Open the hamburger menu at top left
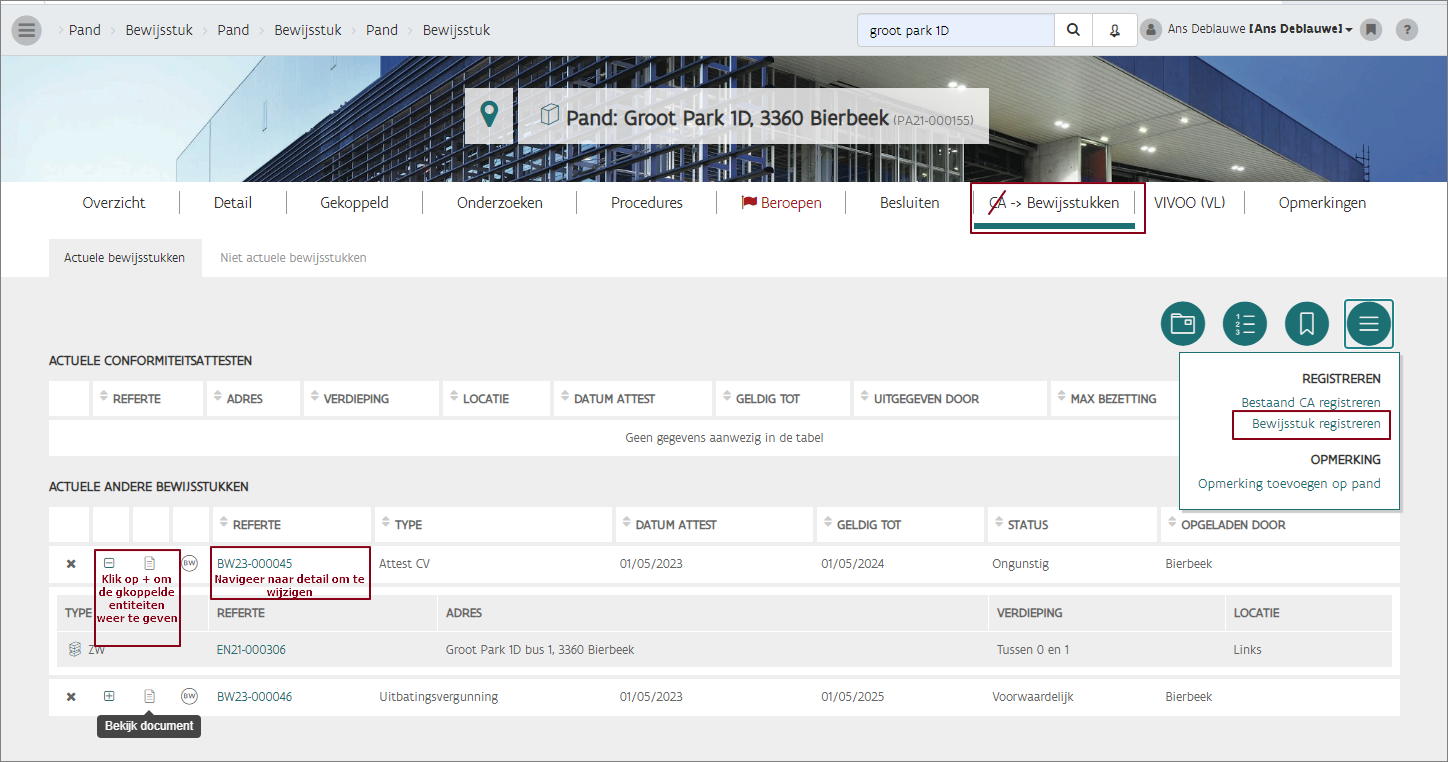1448x762 pixels. 27,30
